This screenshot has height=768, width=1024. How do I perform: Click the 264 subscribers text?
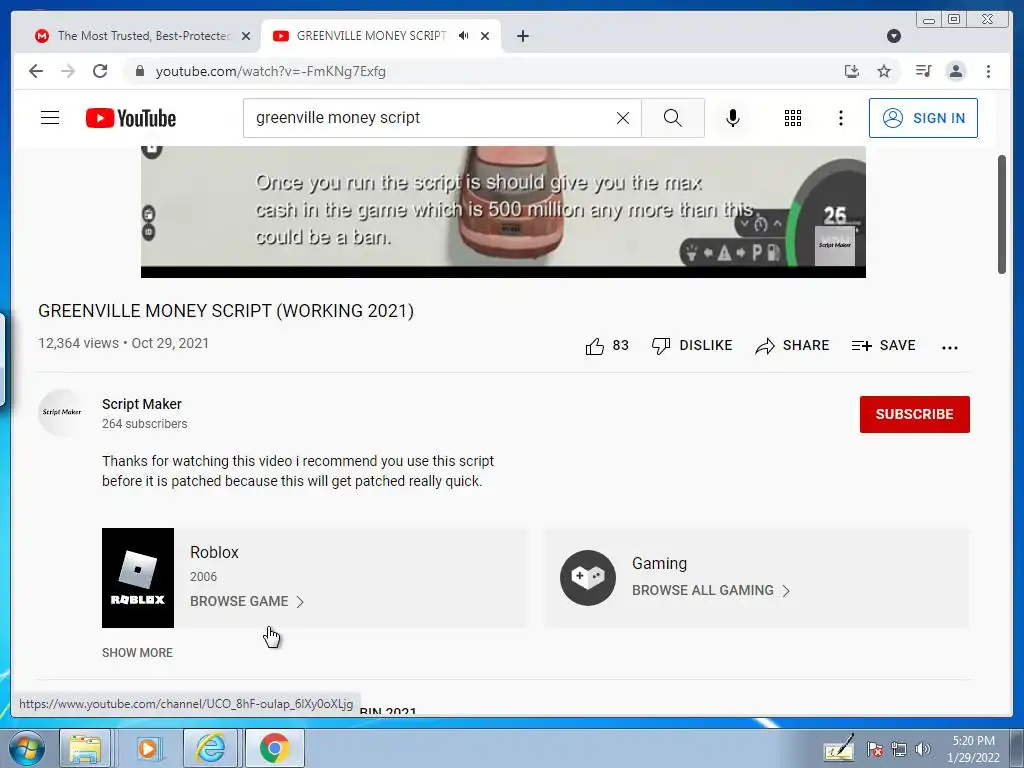(x=144, y=424)
